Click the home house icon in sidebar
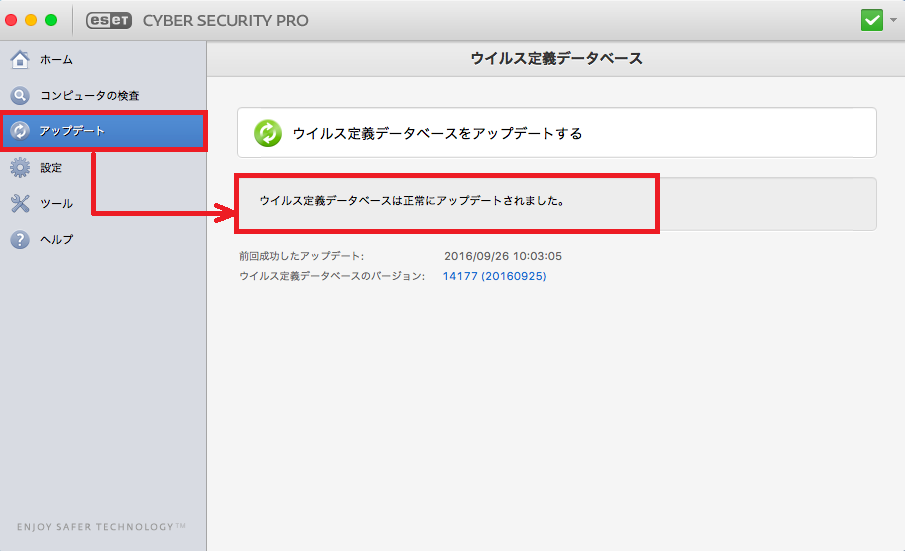The width and height of the screenshot is (905, 551). point(20,59)
